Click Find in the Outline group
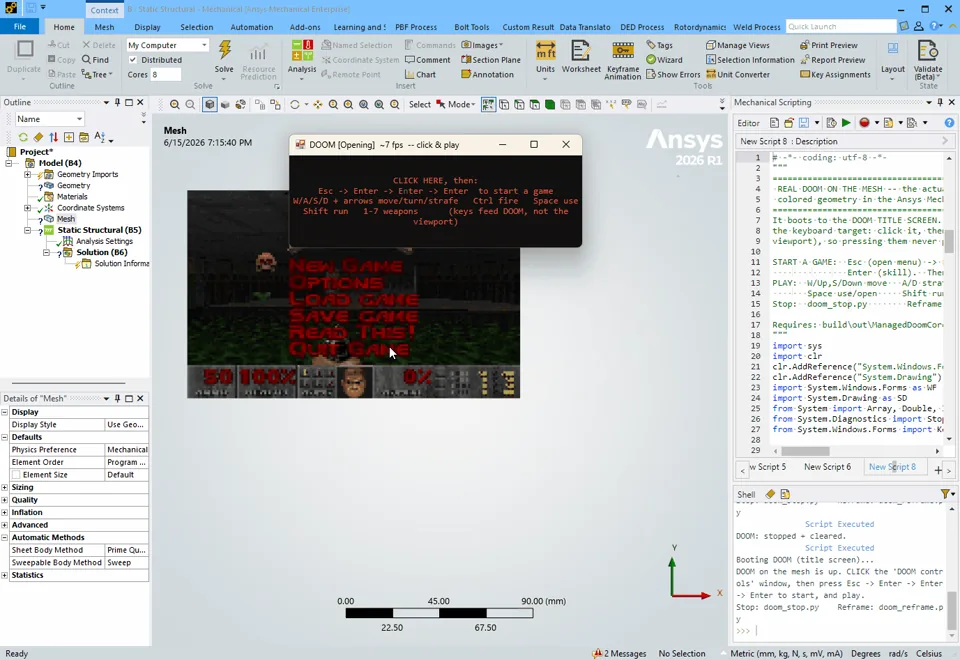Screen dimensions: 960x660 (96, 60)
